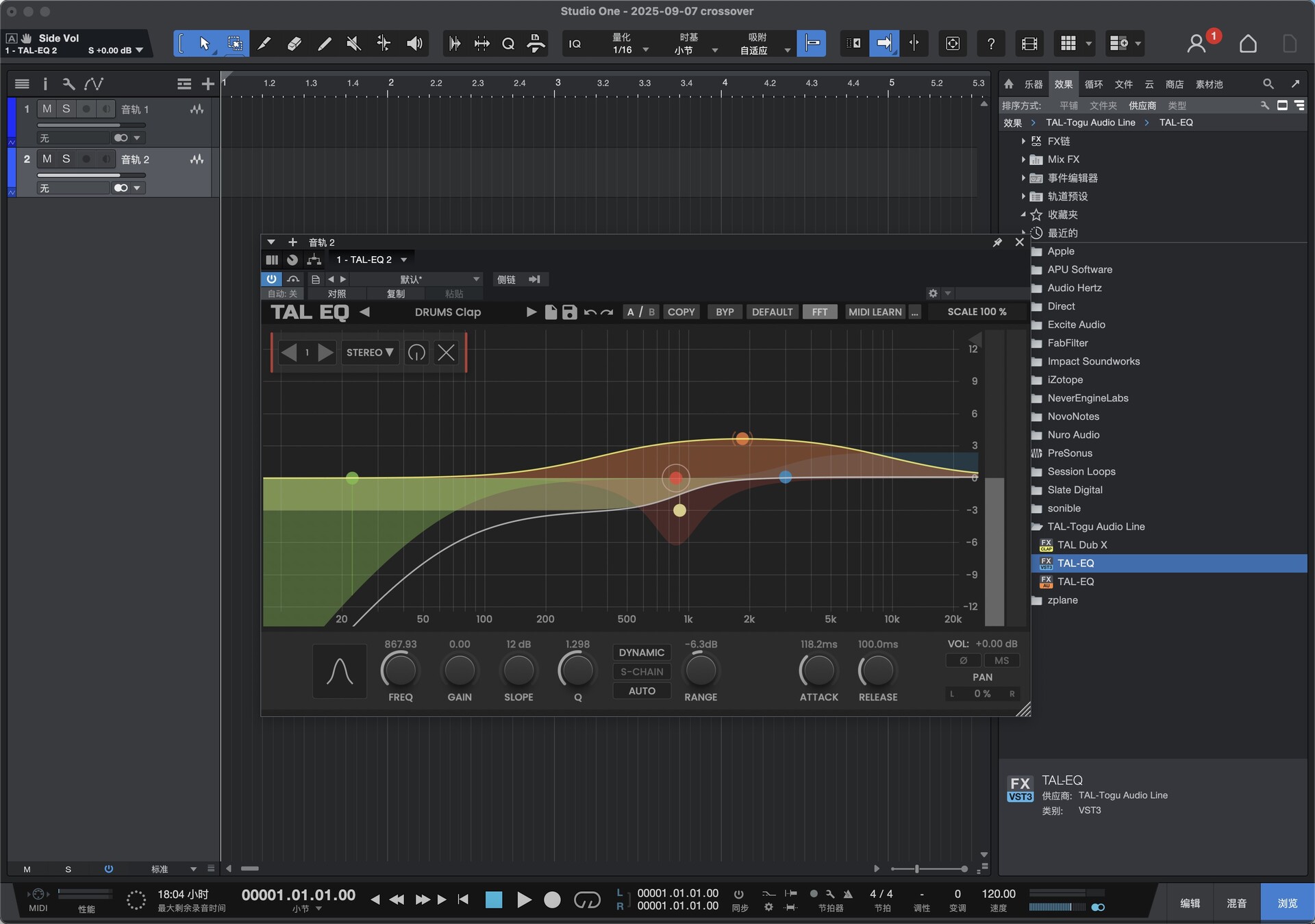Open the 默认 preset dropdown
This screenshot has width=1315, height=924.
coord(418,279)
